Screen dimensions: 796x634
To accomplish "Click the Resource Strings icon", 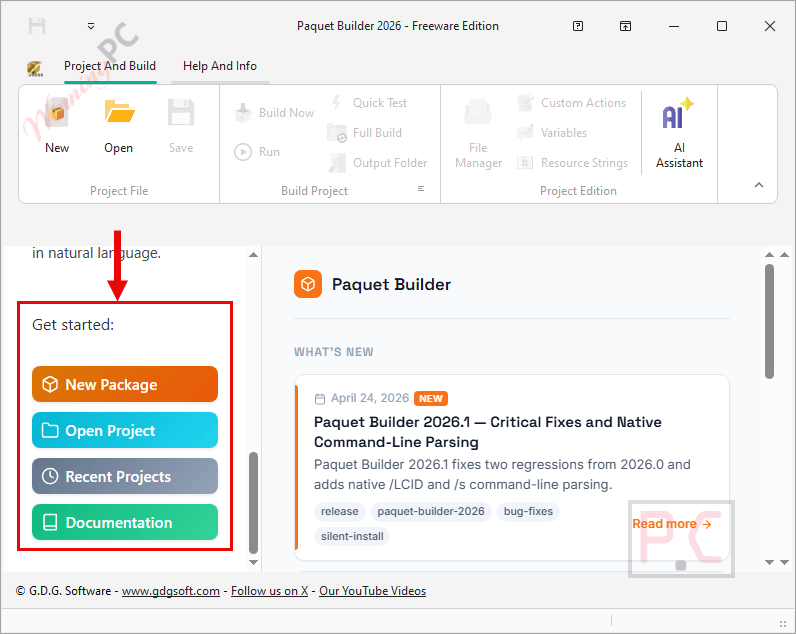I will pos(525,162).
